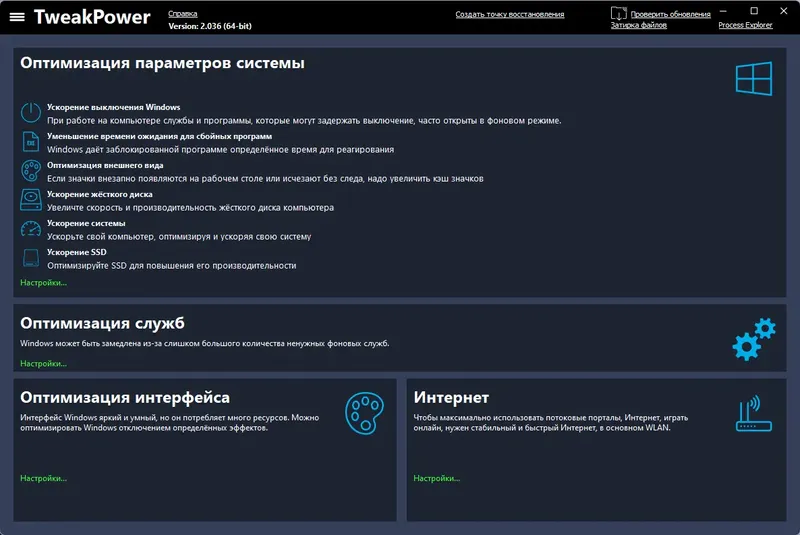Click the Оптимизация интерфейса heading
Screen dimensions: 800x535
coord(125,397)
